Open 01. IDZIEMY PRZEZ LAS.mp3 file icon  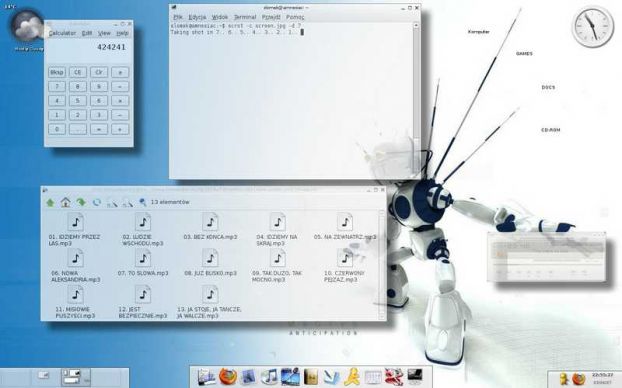pos(75,222)
